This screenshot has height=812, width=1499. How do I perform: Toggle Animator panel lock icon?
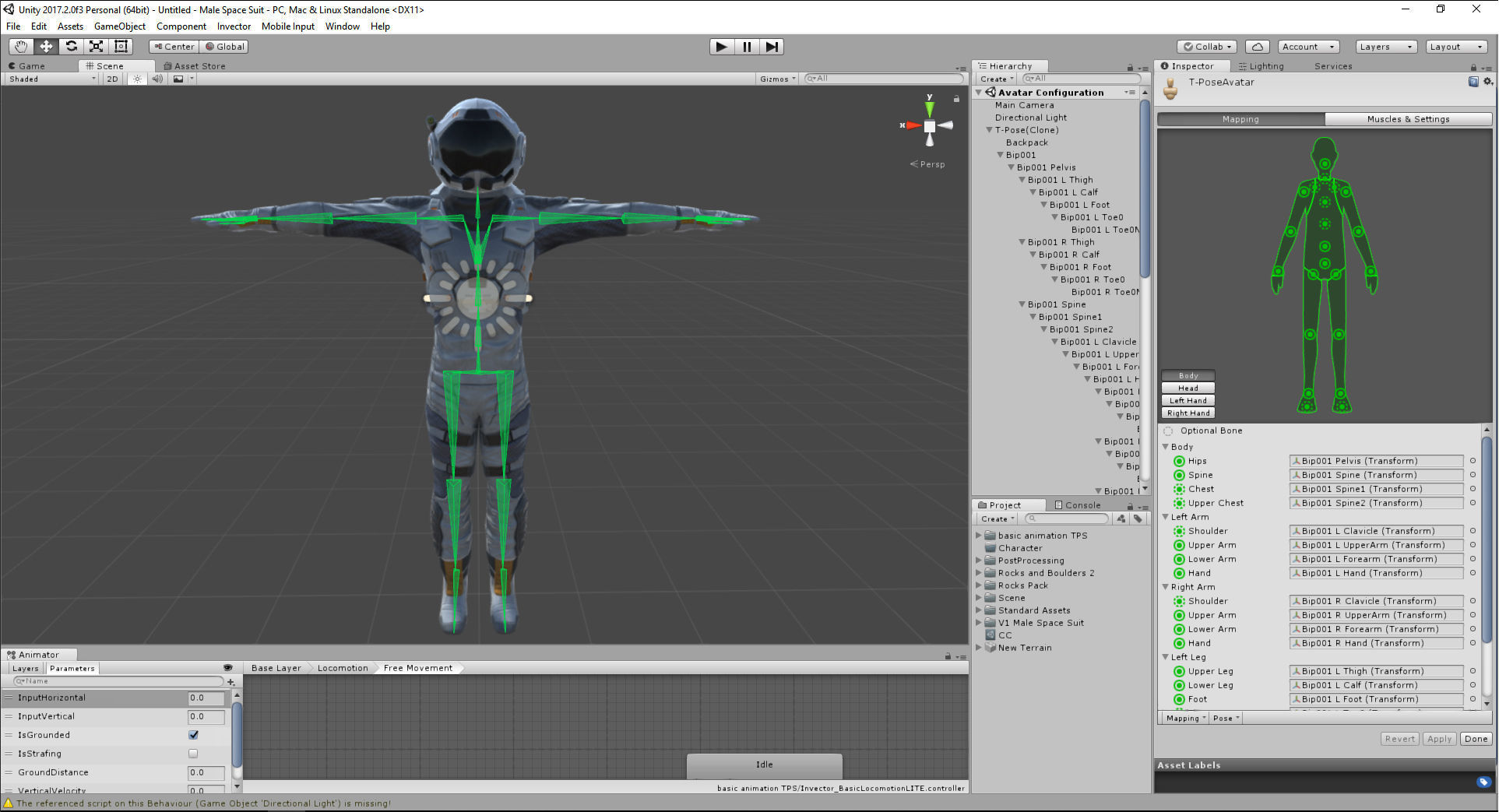pyautogui.click(x=948, y=656)
